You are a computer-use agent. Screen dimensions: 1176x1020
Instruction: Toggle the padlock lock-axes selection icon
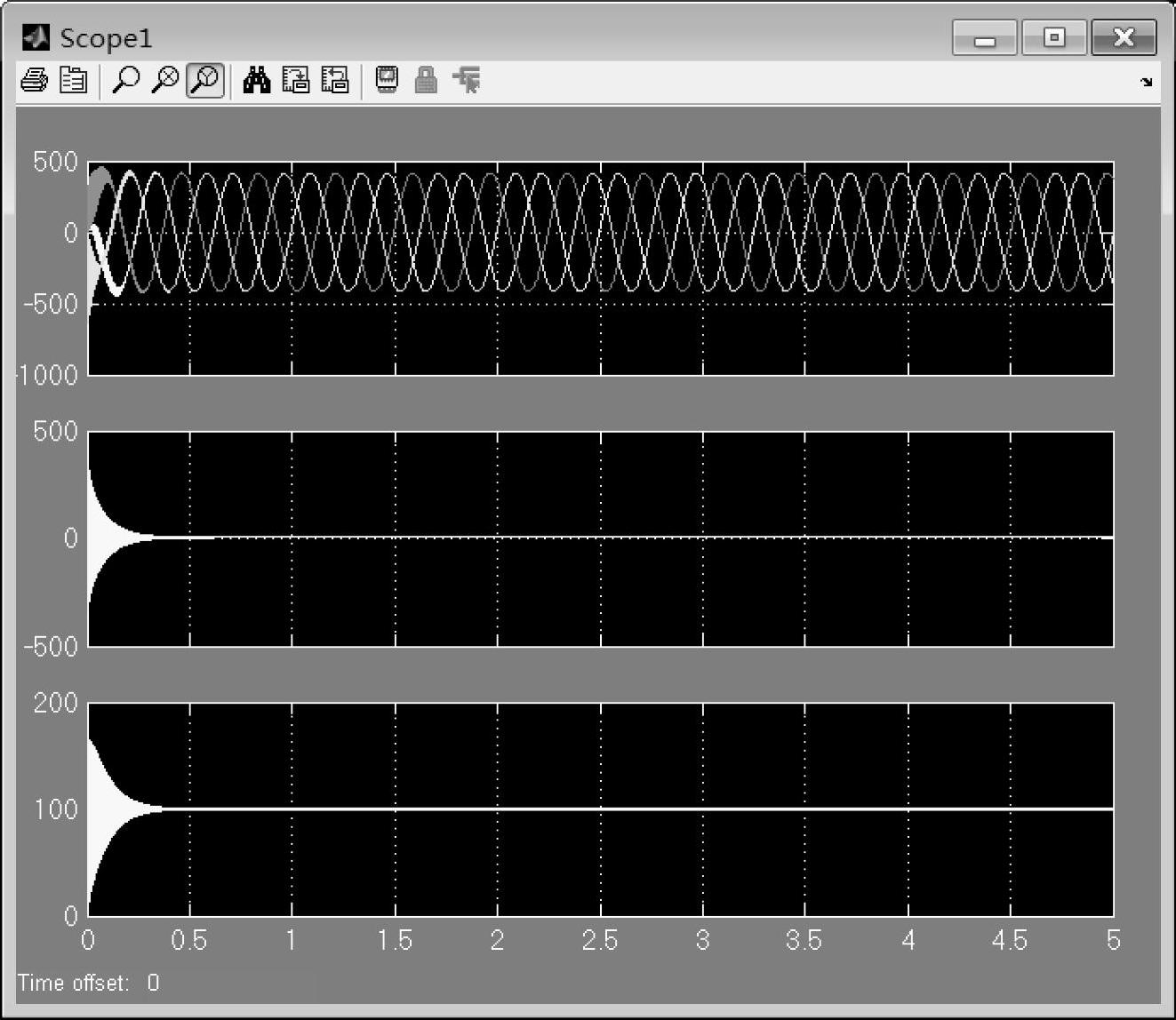(427, 81)
